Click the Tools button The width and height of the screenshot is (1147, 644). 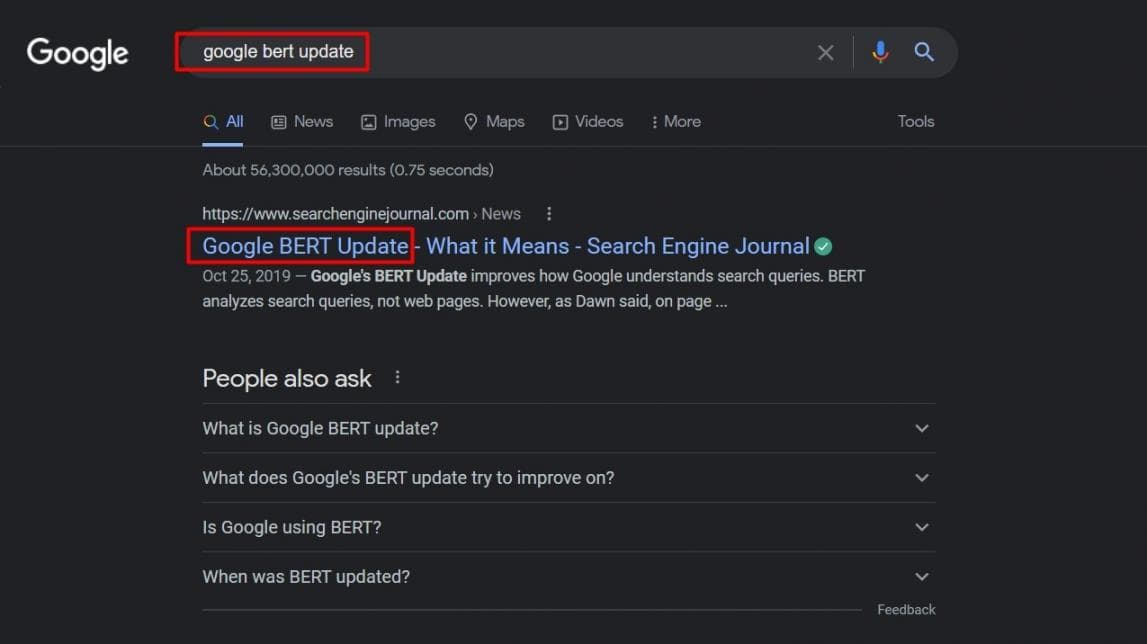[915, 122]
